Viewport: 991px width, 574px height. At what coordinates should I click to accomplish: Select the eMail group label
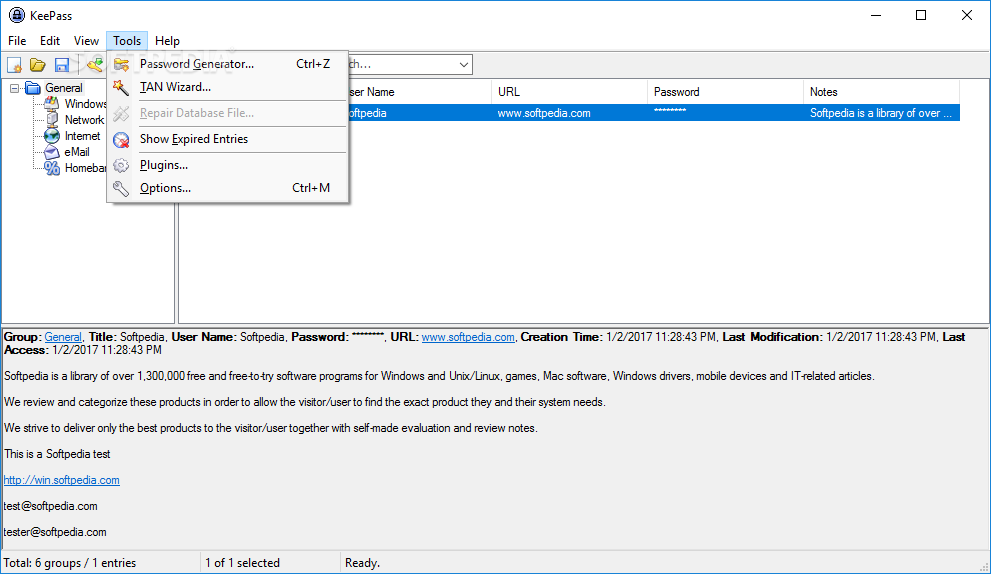76,152
